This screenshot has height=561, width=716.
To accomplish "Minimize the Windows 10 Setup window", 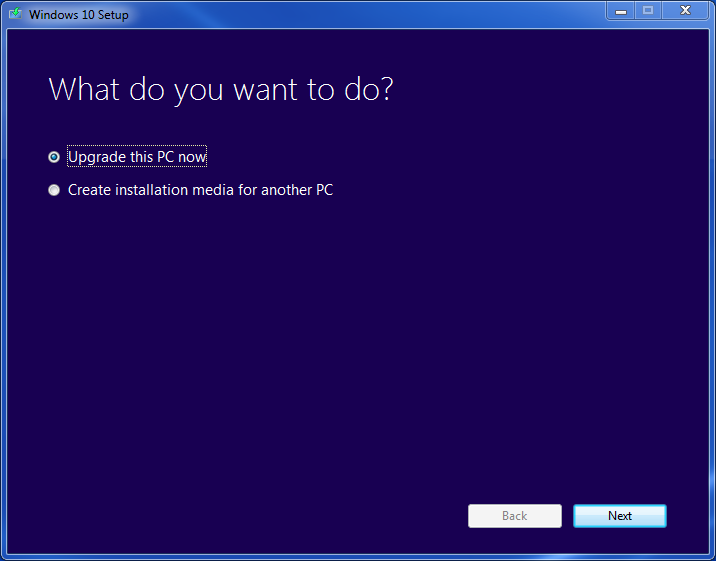I will coord(621,11).
